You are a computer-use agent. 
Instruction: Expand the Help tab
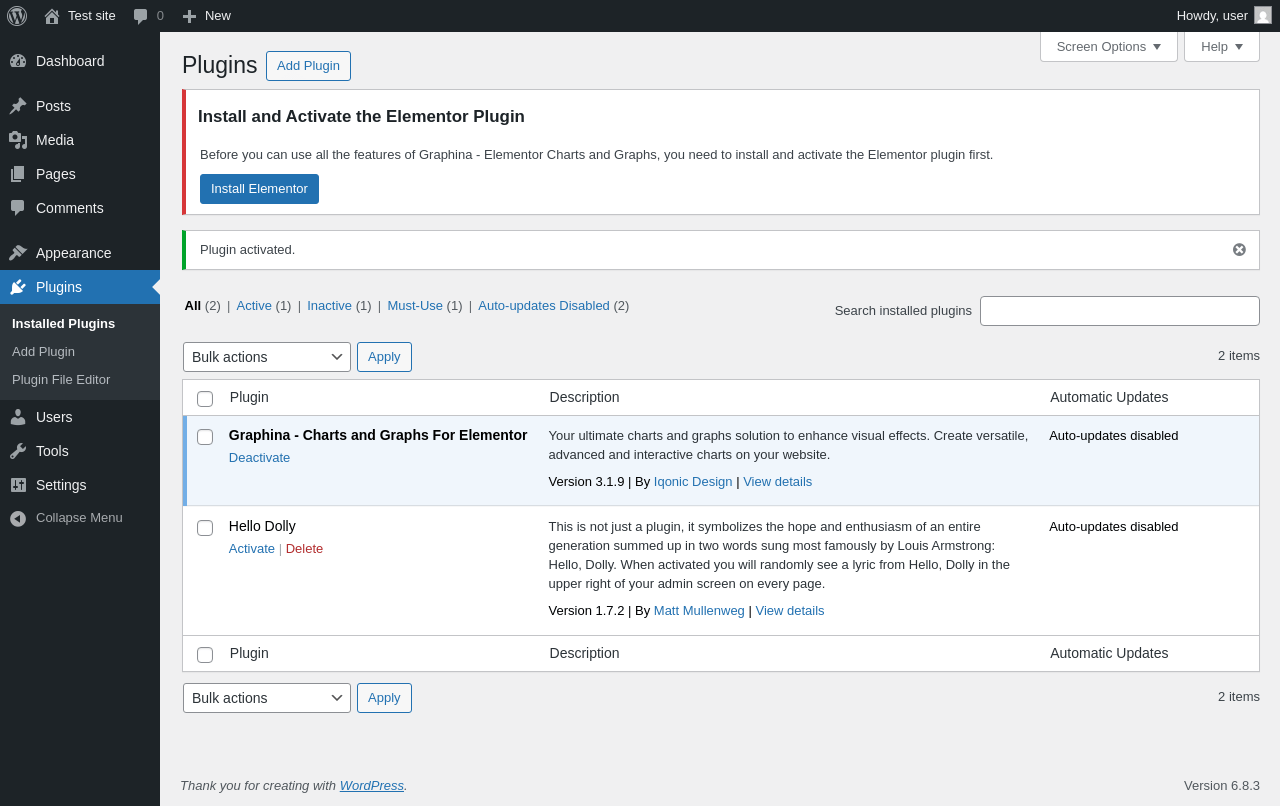click(1221, 46)
